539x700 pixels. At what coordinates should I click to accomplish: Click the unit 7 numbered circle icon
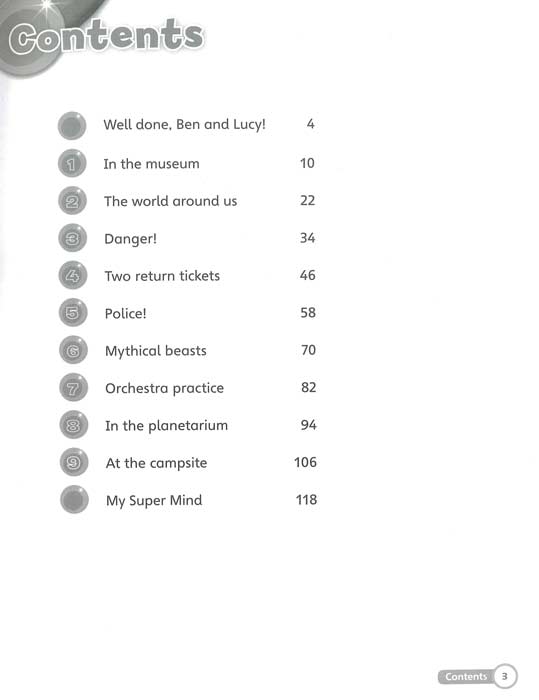(x=73, y=388)
